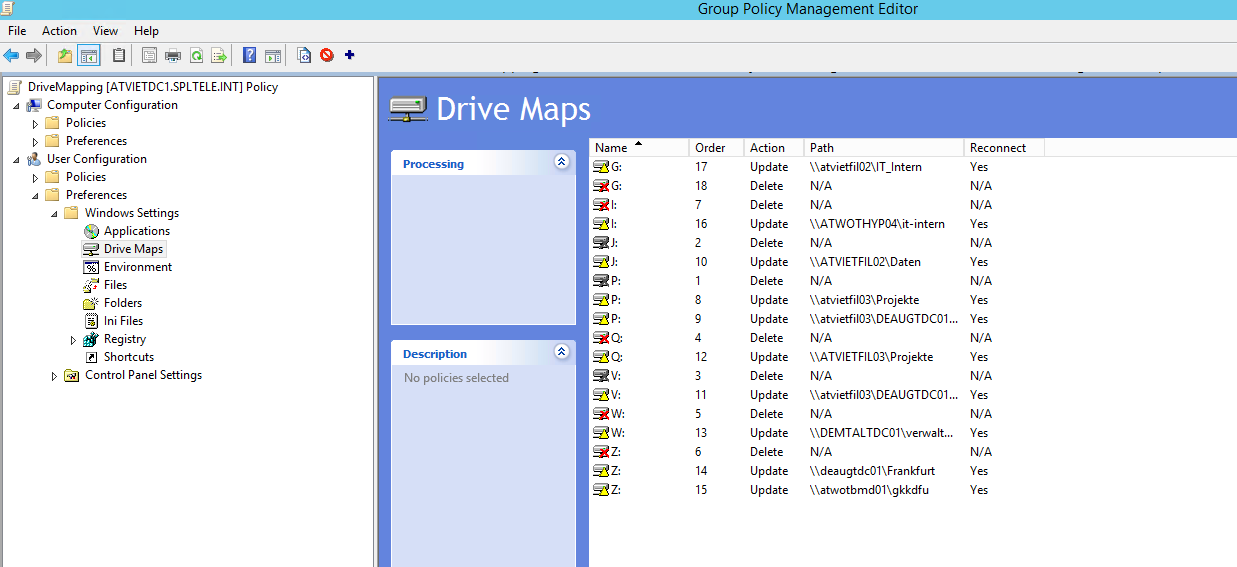Click the drive icon of W: order 13
1237x567 pixels.
(x=601, y=433)
